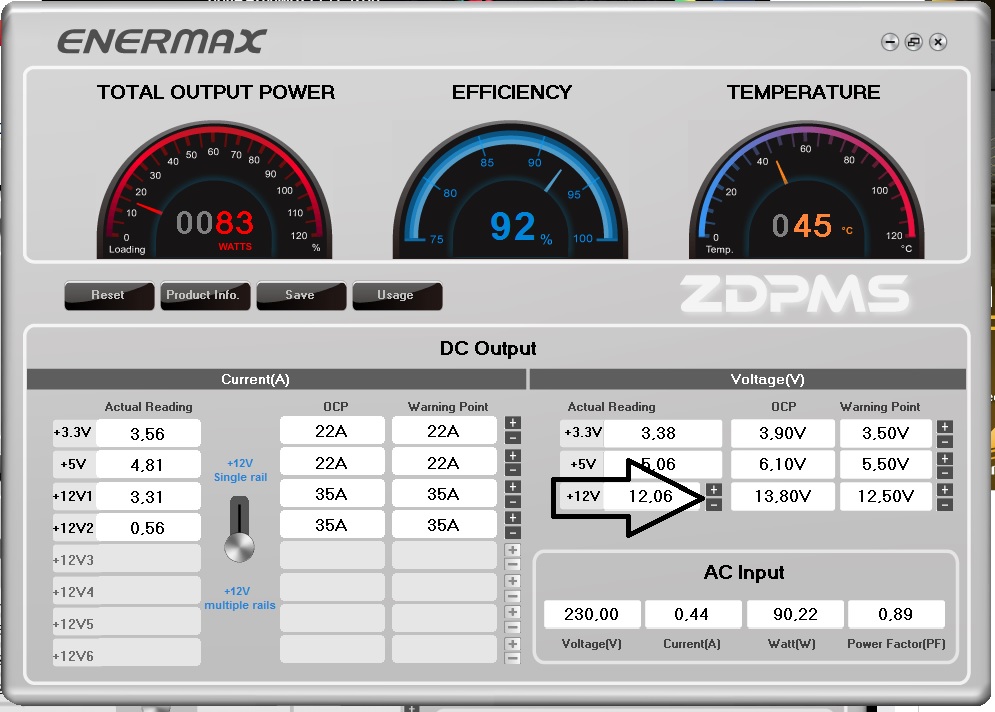
Task: Click the Voltage(V) section header
Action: [748, 379]
